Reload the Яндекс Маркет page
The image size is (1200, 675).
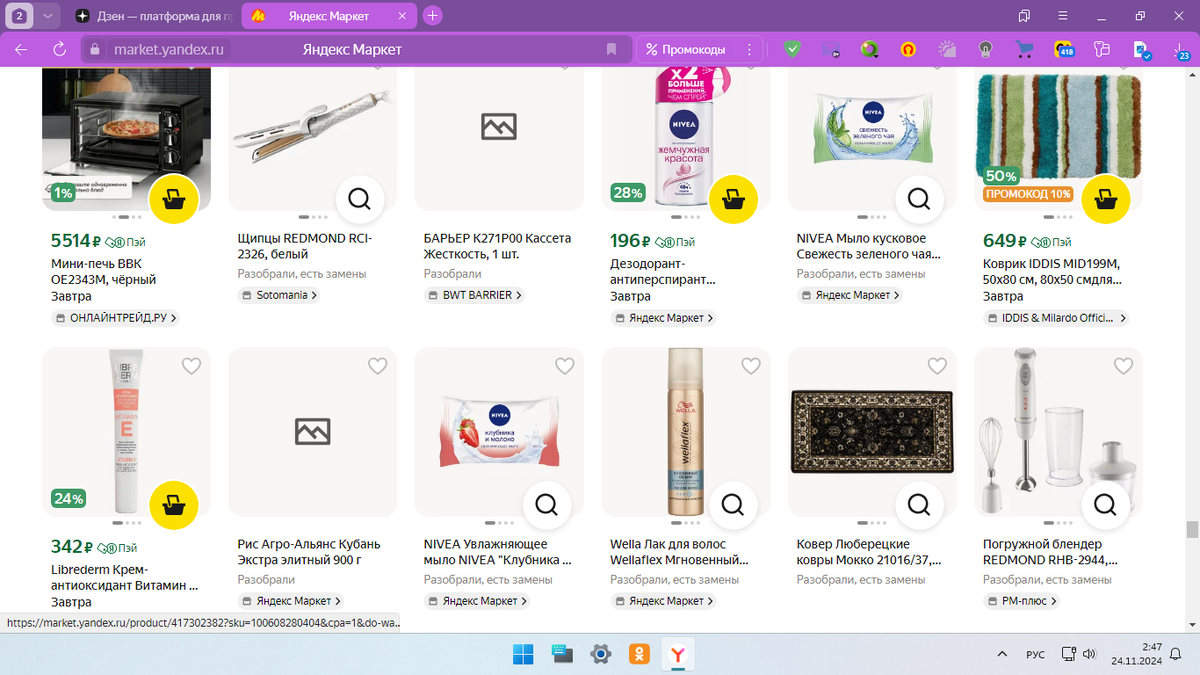click(x=59, y=49)
